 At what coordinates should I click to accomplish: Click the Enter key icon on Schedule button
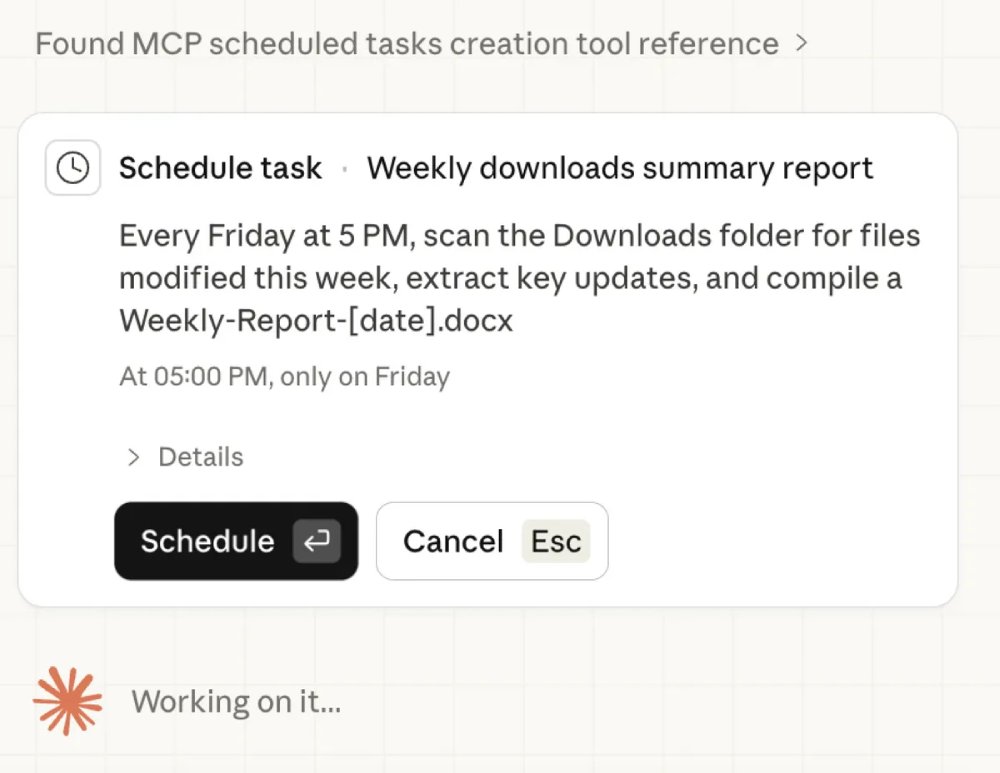pyautogui.click(x=317, y=541)
